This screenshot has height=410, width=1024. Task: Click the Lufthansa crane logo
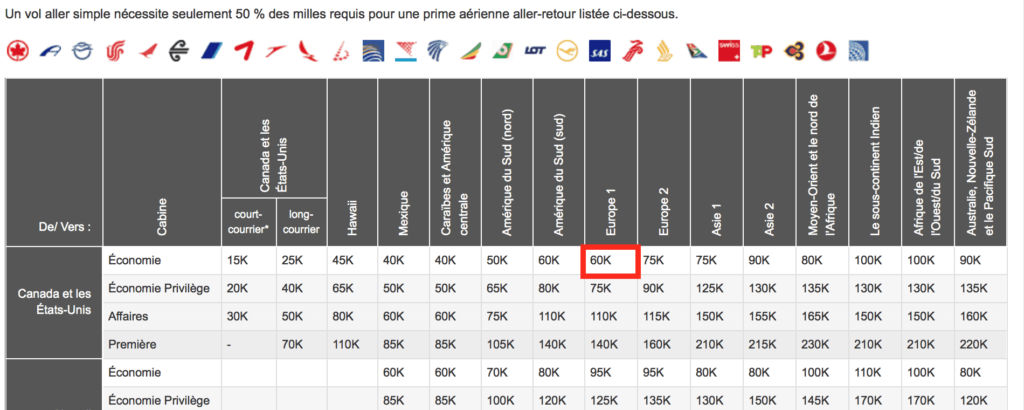pos(569,50)
